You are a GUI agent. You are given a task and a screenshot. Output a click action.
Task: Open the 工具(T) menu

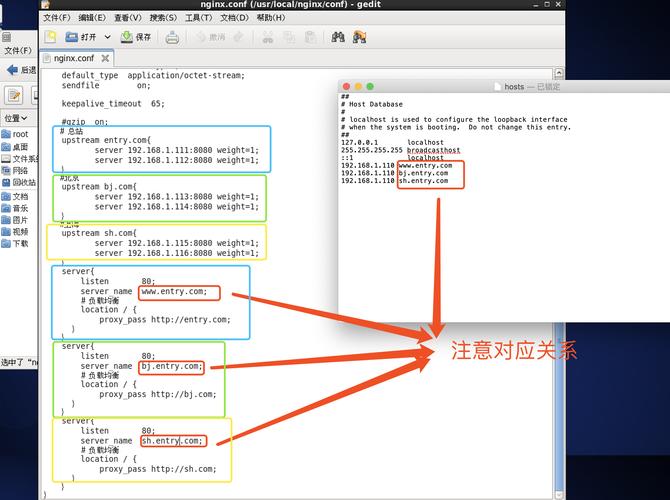(198, 17)
